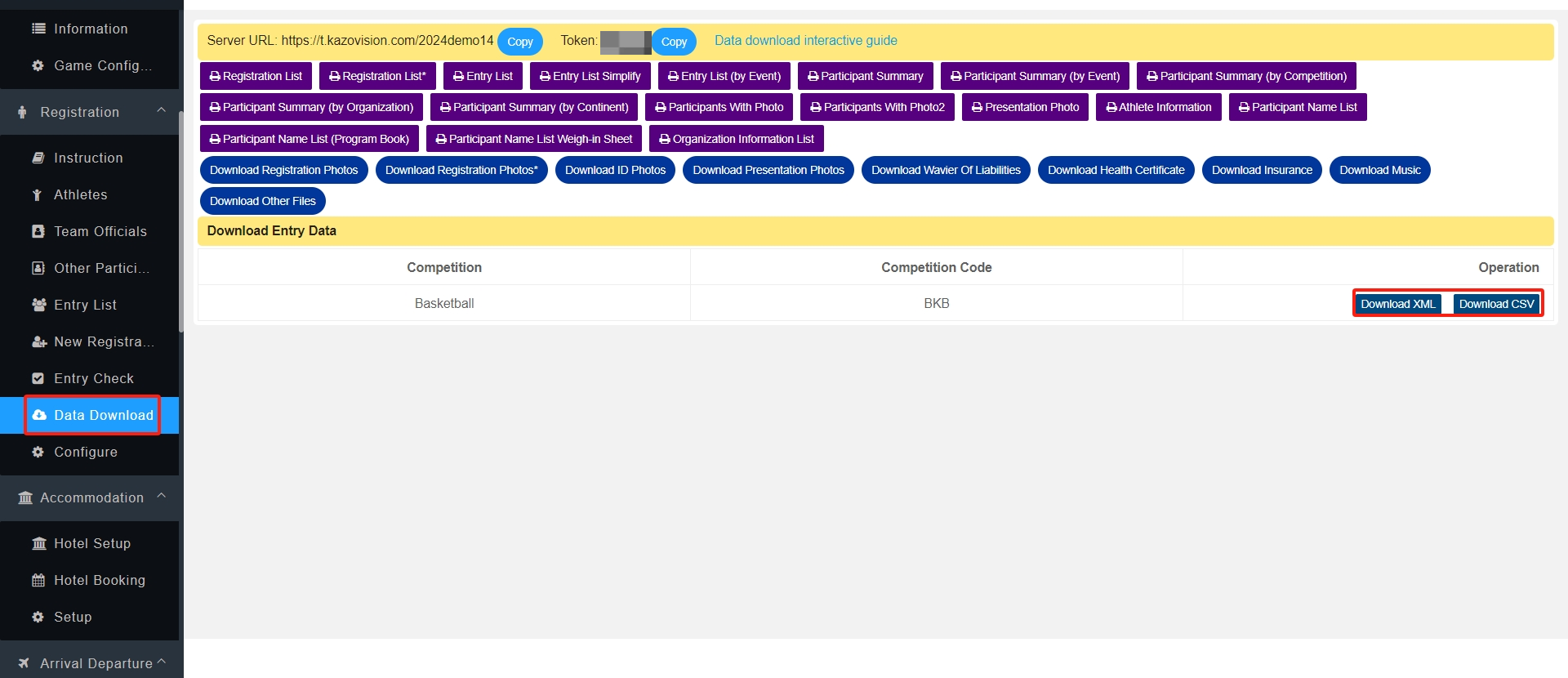Collapse the Registration section chevron

point(161,110)
